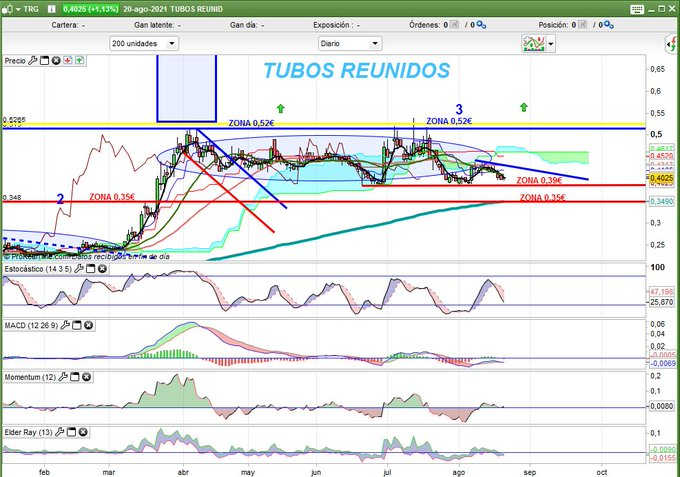Maximize the Momentum panel window icon
This screenshot has height=477, width=680.
(75, 377)
